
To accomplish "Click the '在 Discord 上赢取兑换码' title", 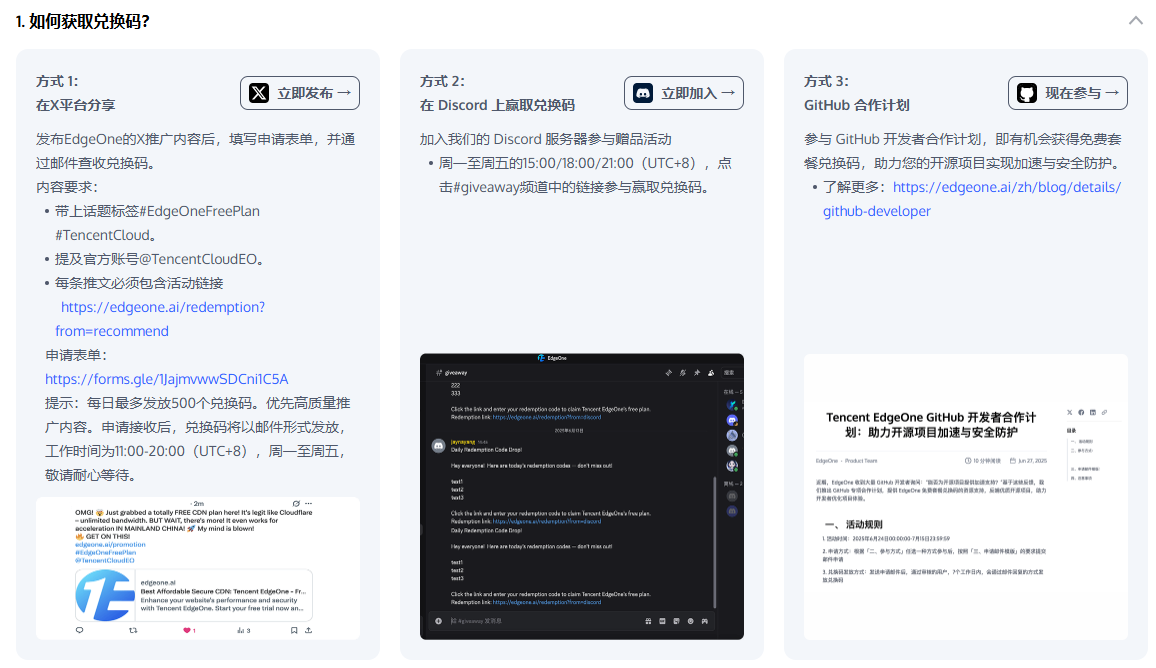I will (x=498, y=105).
